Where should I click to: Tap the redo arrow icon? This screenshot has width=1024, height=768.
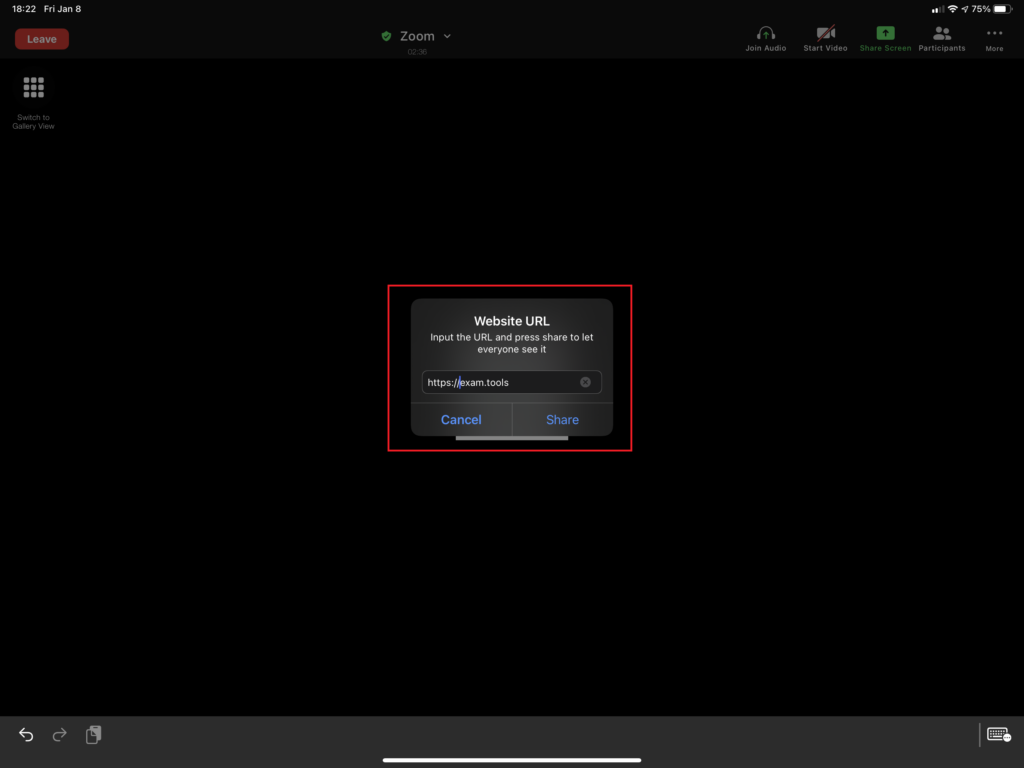point(59,735)
